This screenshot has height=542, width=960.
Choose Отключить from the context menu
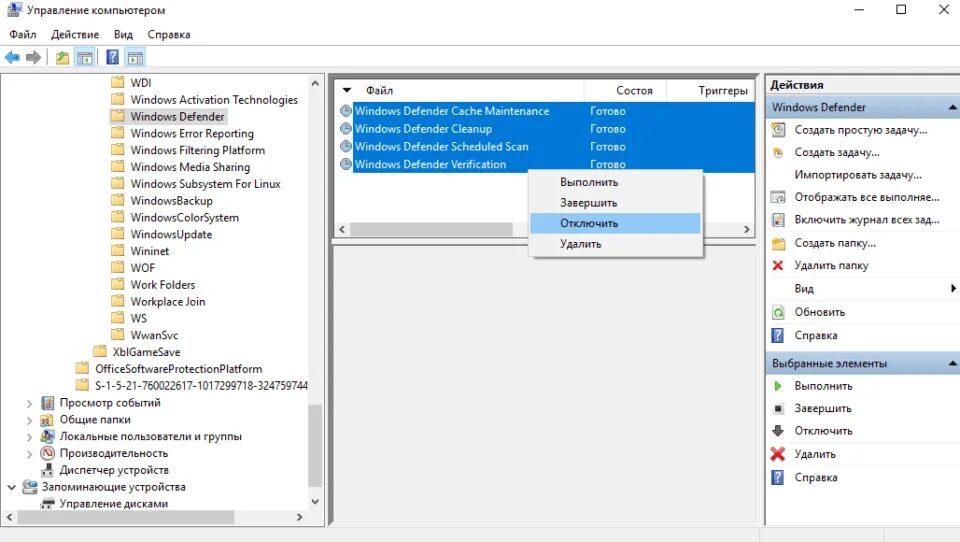coord(615,224)
